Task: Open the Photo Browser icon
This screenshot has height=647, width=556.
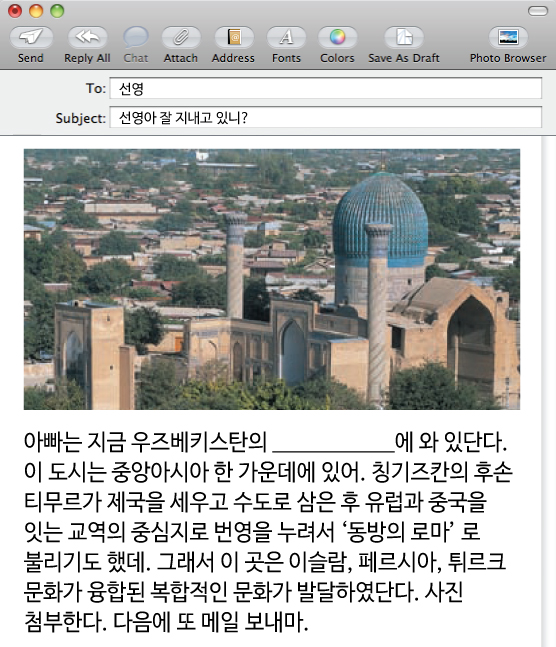Action: pyautogui.click(x=508, y=38)
